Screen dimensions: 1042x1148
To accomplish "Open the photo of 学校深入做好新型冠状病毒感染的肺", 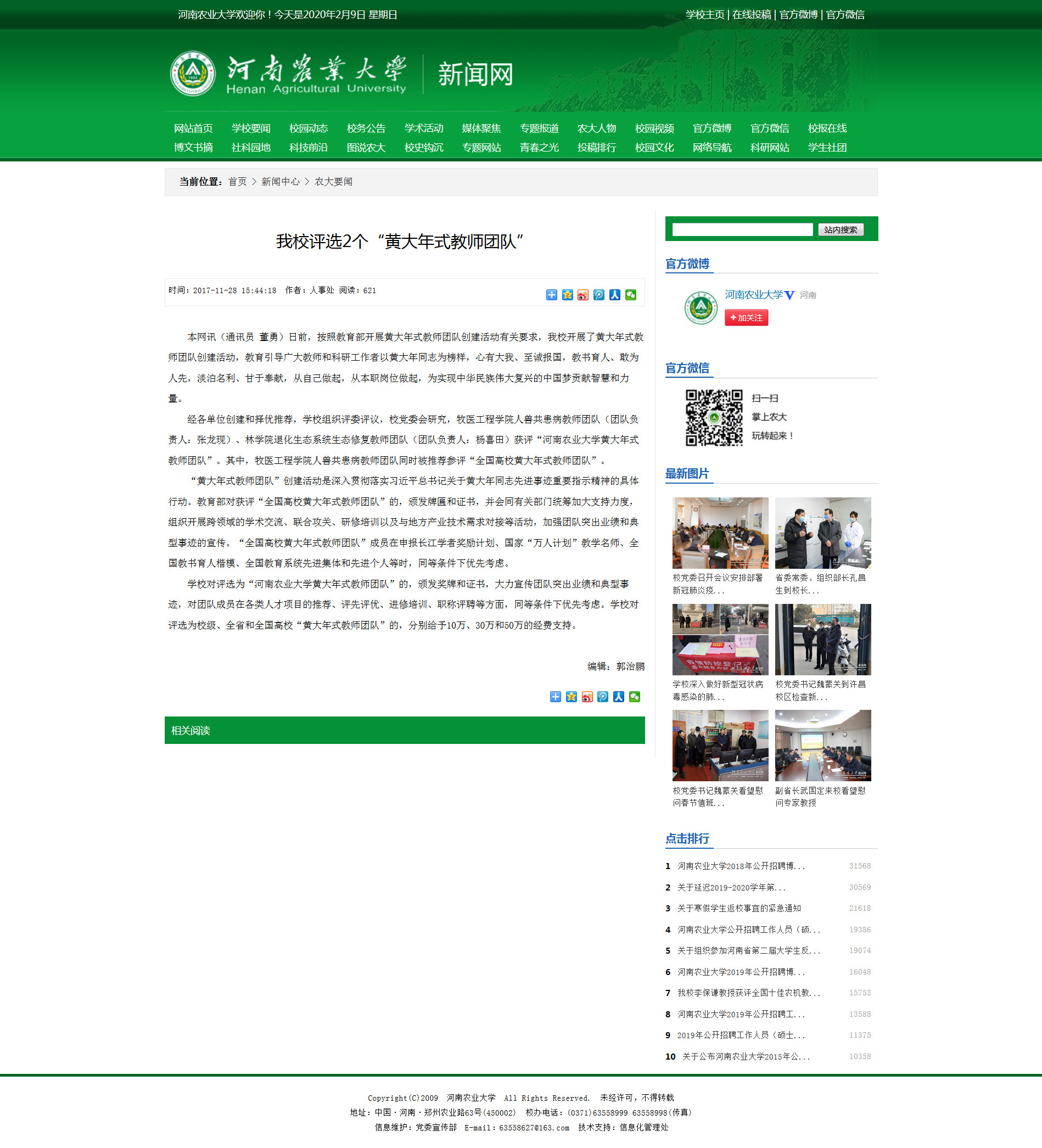I will (720, 640).
